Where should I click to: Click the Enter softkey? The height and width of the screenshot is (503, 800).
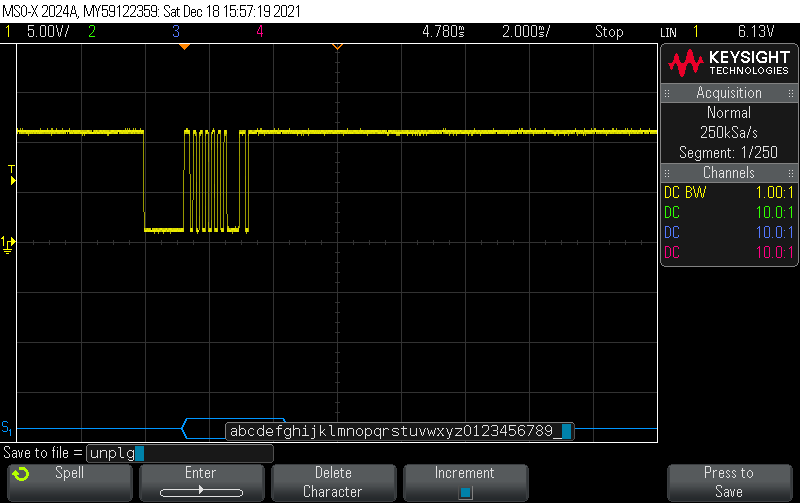click(202, 483)
